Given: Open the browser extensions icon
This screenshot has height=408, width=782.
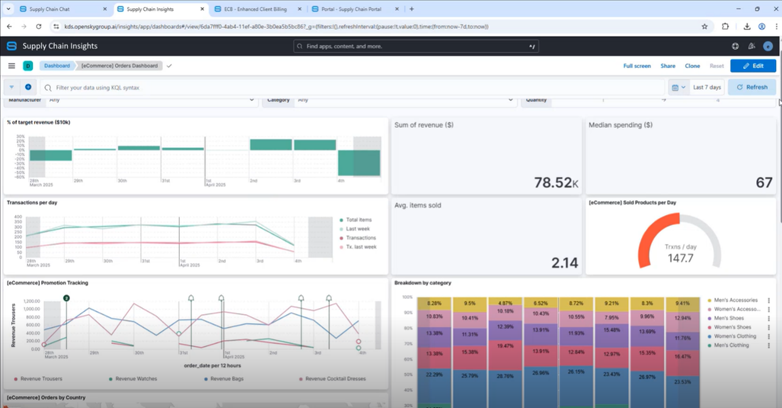Looking at the screenshot, I should point(726,27).
